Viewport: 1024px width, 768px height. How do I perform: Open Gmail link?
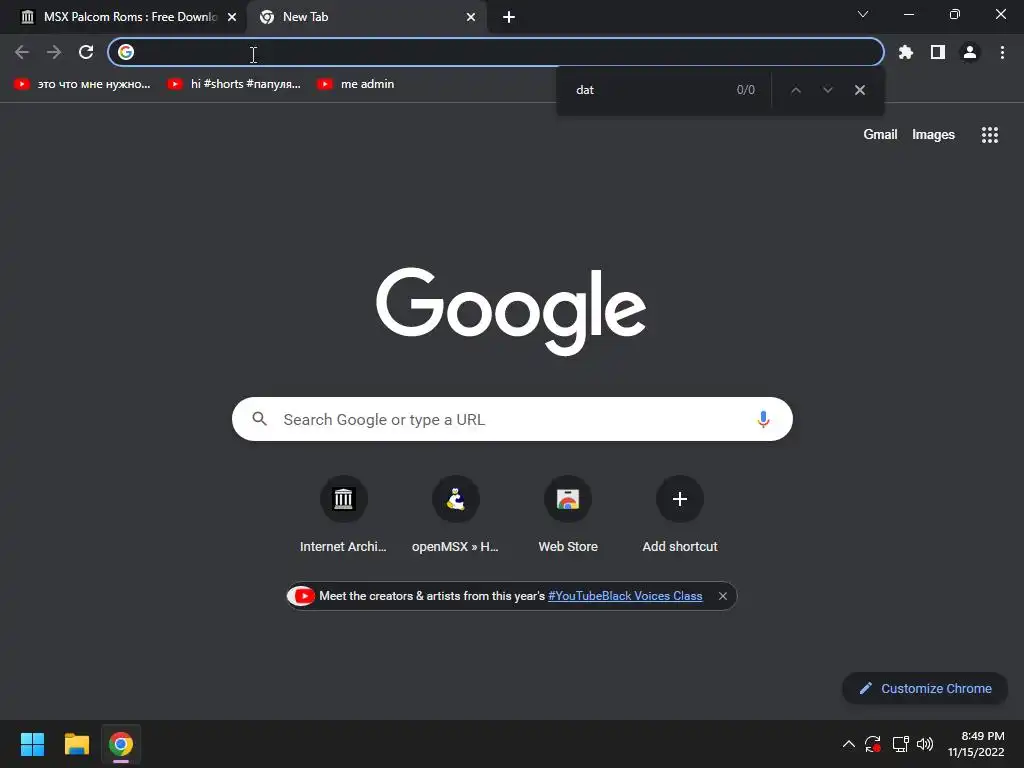pyautogui.click(x=880, y=135)
